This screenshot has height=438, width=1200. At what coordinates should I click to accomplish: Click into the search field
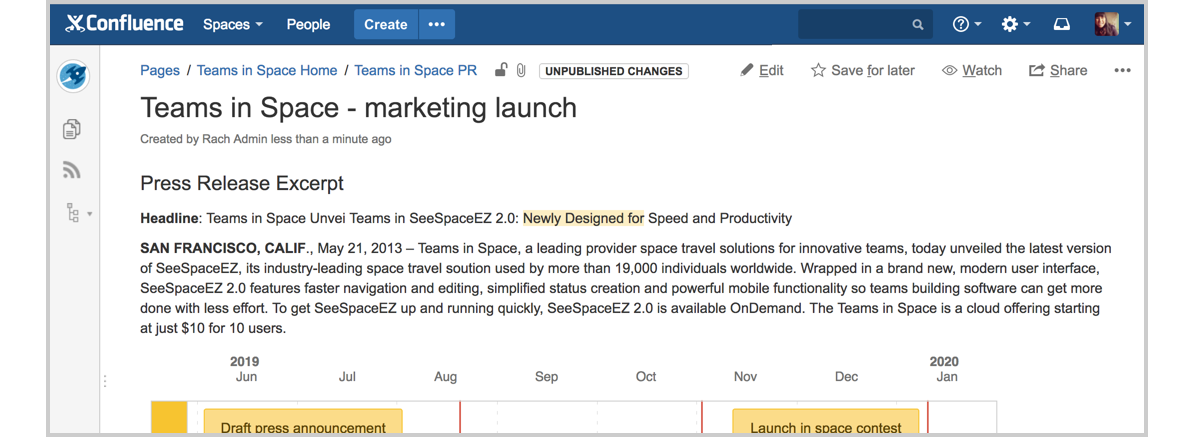[865, 25]
